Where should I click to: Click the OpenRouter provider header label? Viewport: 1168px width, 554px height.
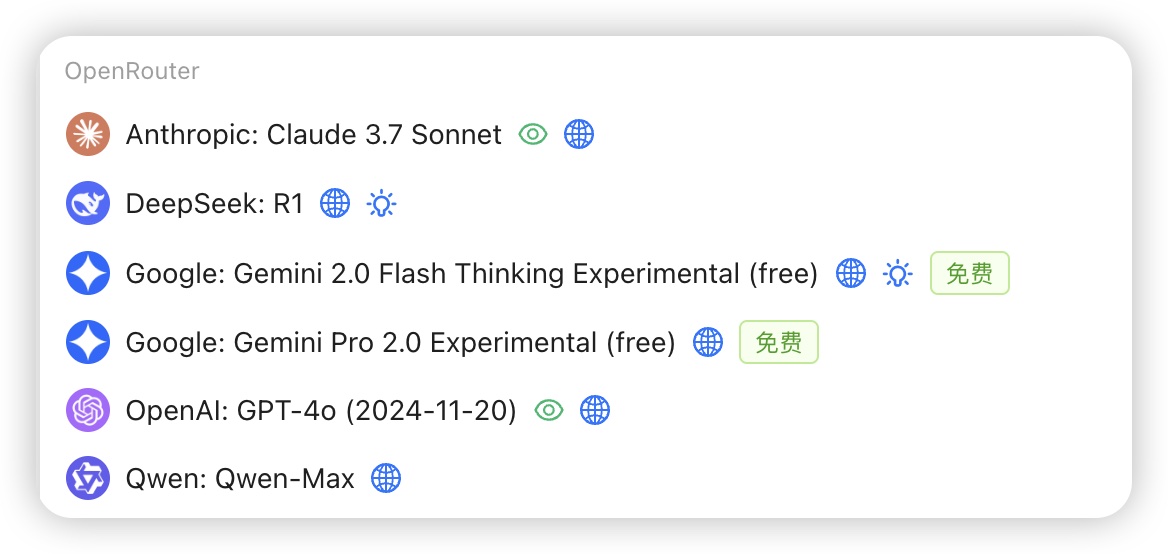tap(132, 71)
